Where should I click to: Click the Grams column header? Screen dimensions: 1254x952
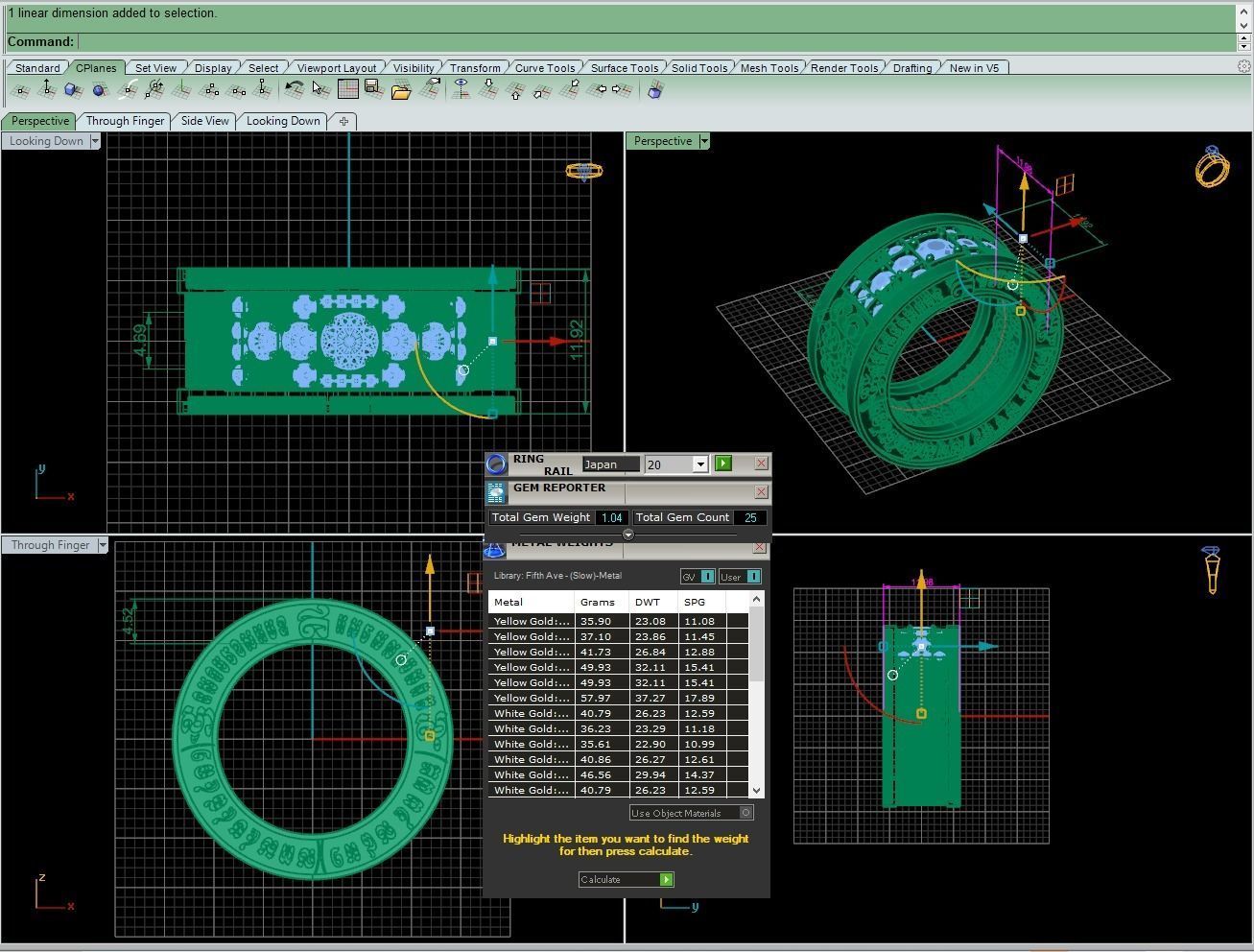coord(603,603)
